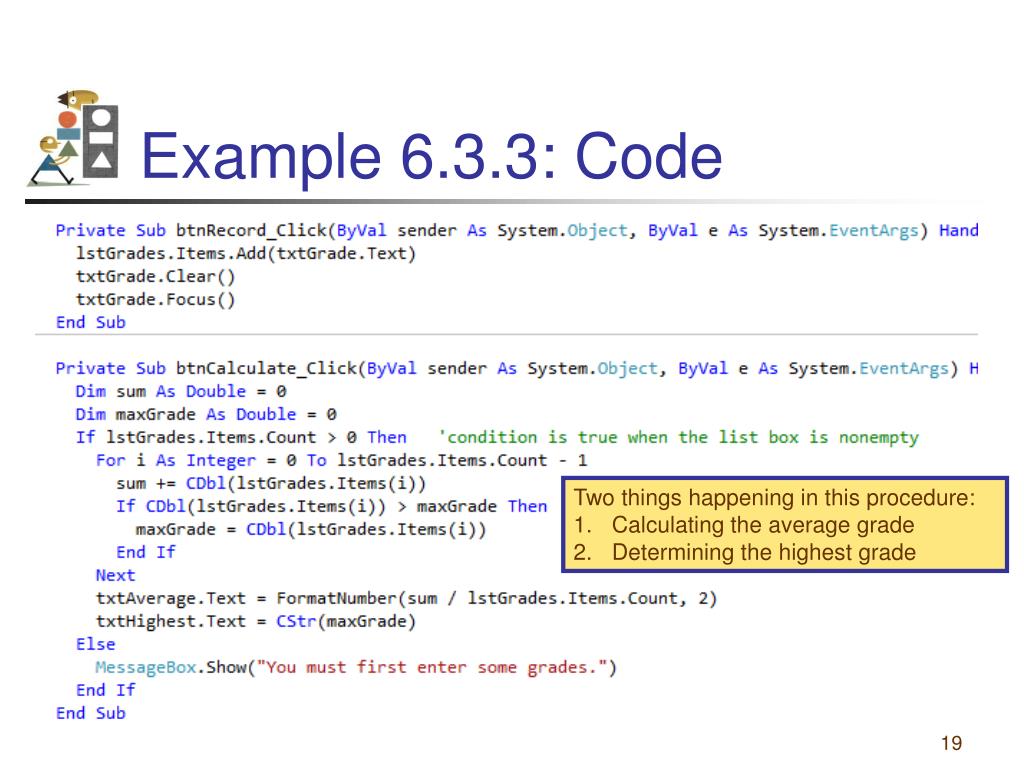This screenshot has height=768, width=1024.
Task: Click "If lstGrades.Items.Count > 0 Then"
Action: click(241, 437)
